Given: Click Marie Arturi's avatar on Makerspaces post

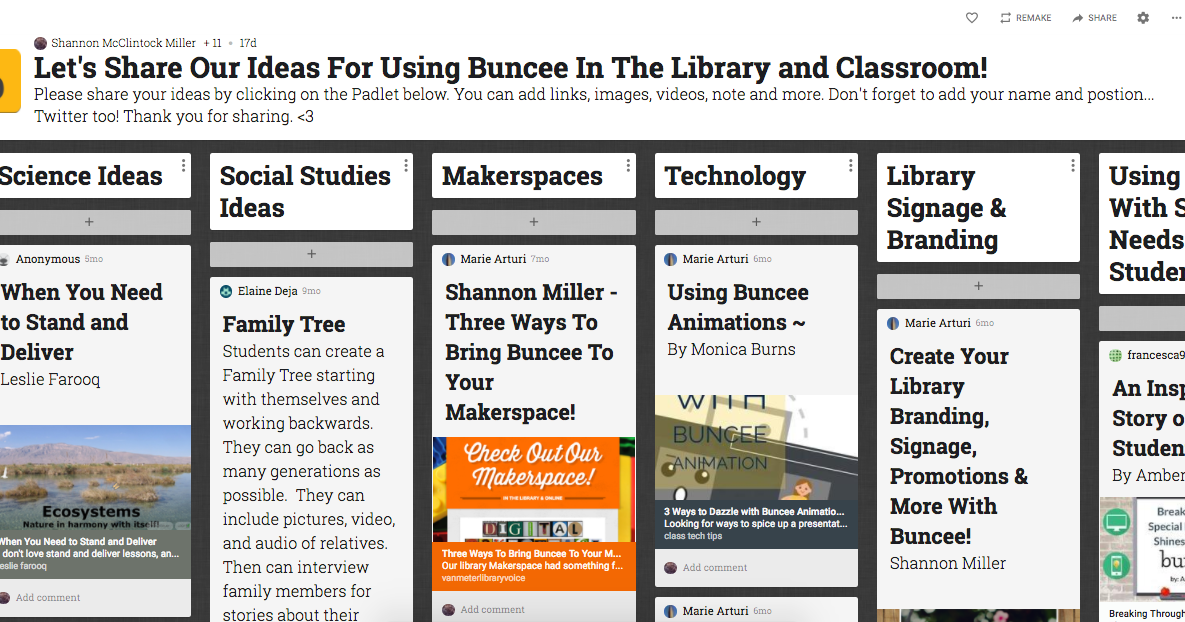Looking at the screenshot, I should [447, 259].
